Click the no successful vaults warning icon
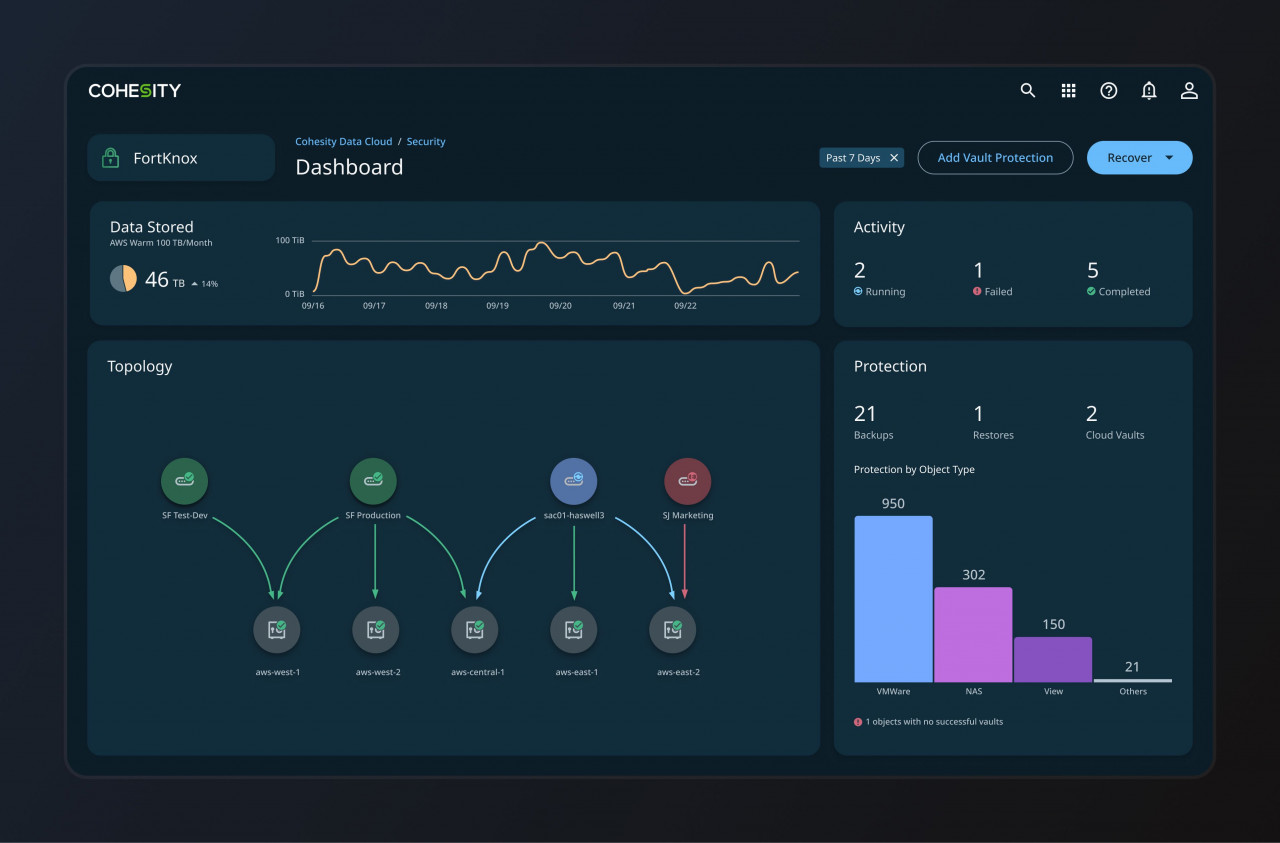Image resolution: width=1280 pixels, height=843 pixels. (858, 721)
